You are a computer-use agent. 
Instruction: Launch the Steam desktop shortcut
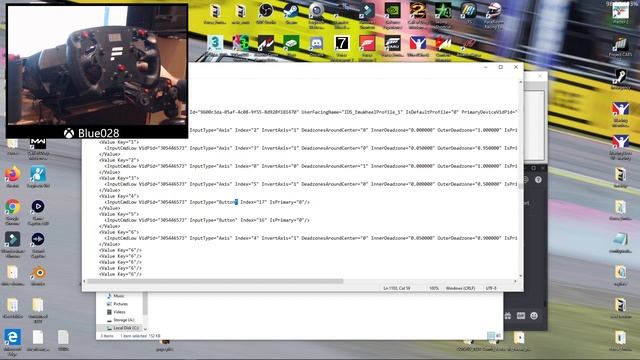click(x=291, y=13)
